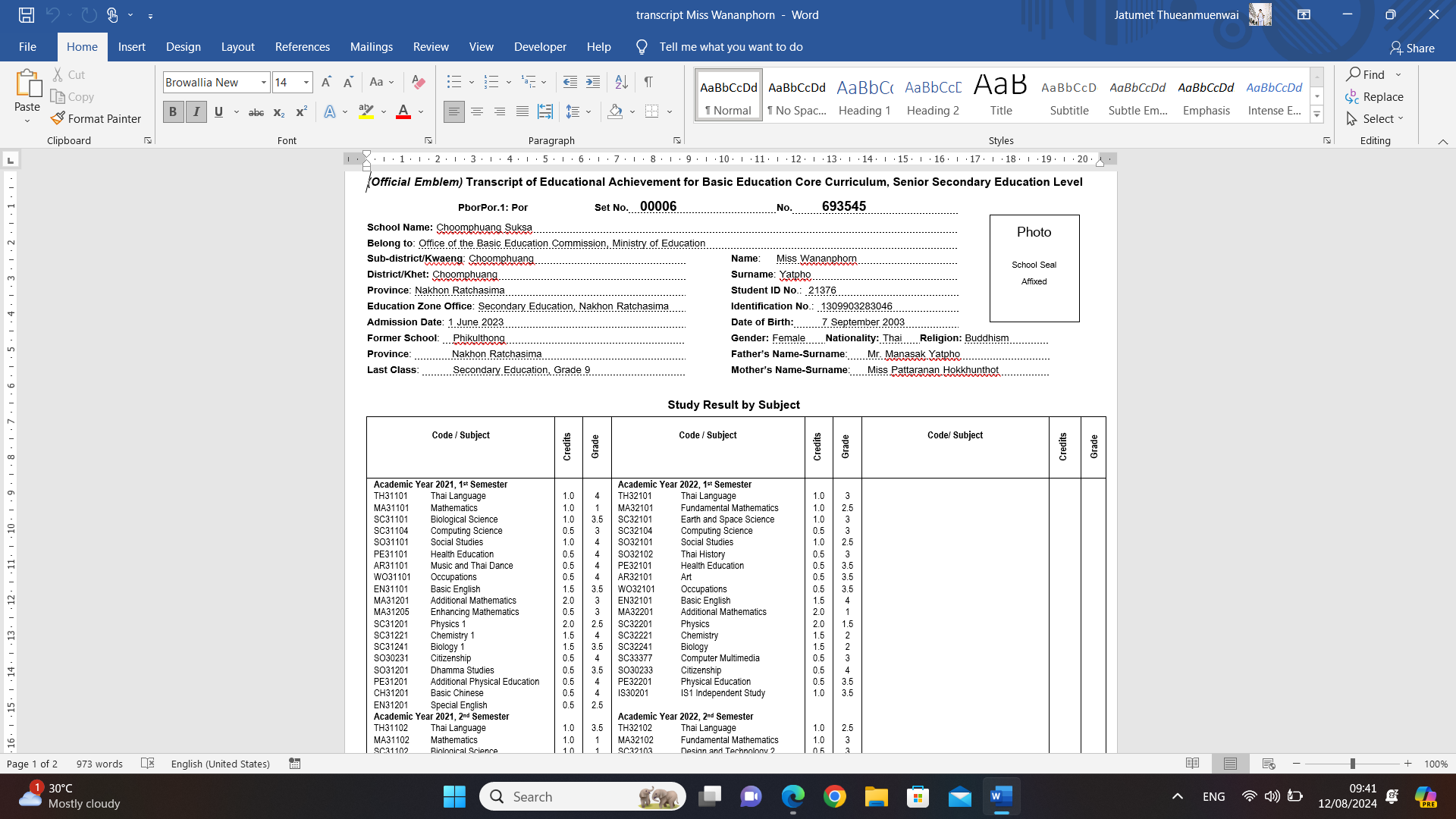Increase paragraph indent
Screen dimensions: 1456x819
(x=593, y=82)
